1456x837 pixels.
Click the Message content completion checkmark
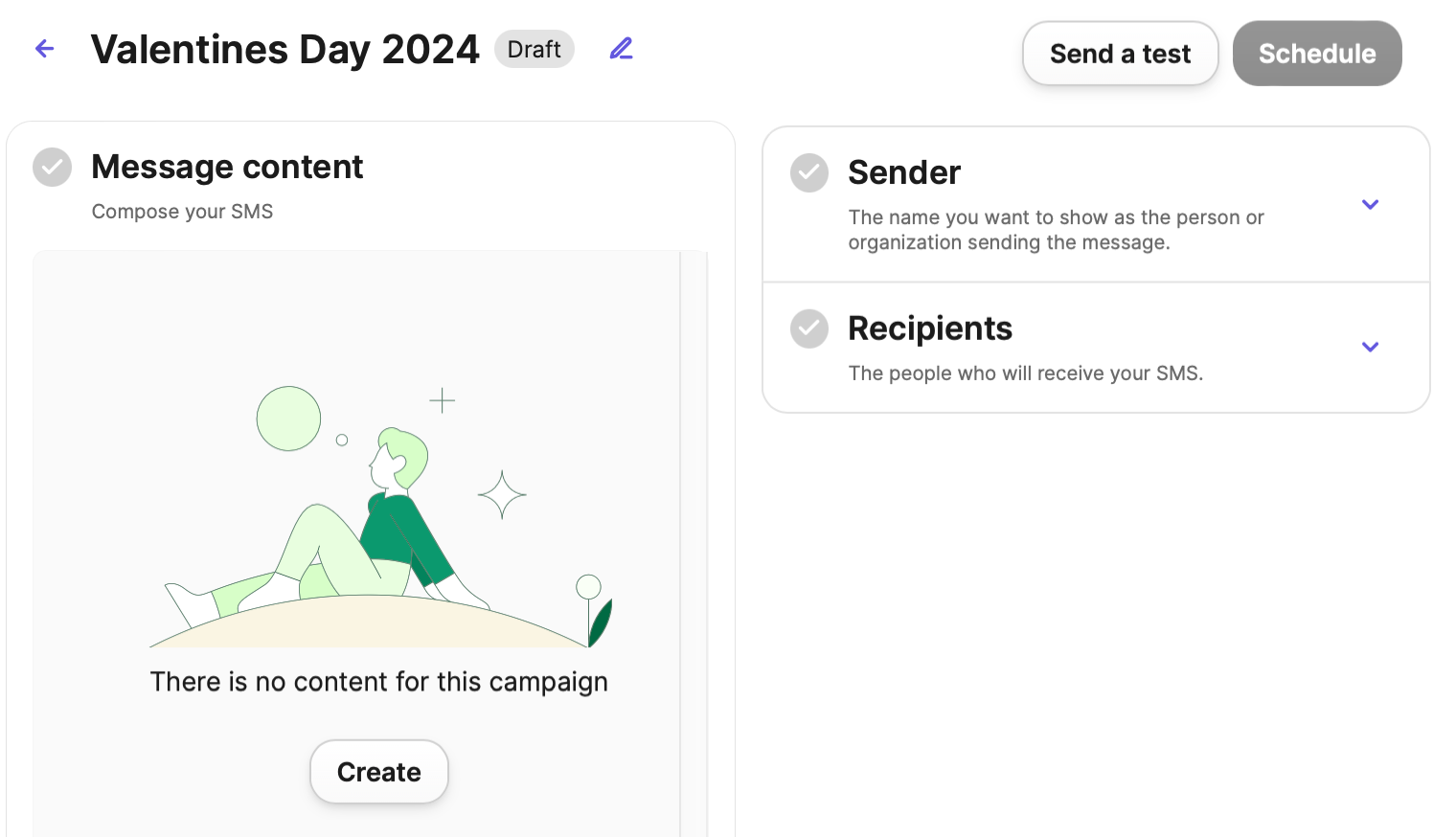point(52,167)
